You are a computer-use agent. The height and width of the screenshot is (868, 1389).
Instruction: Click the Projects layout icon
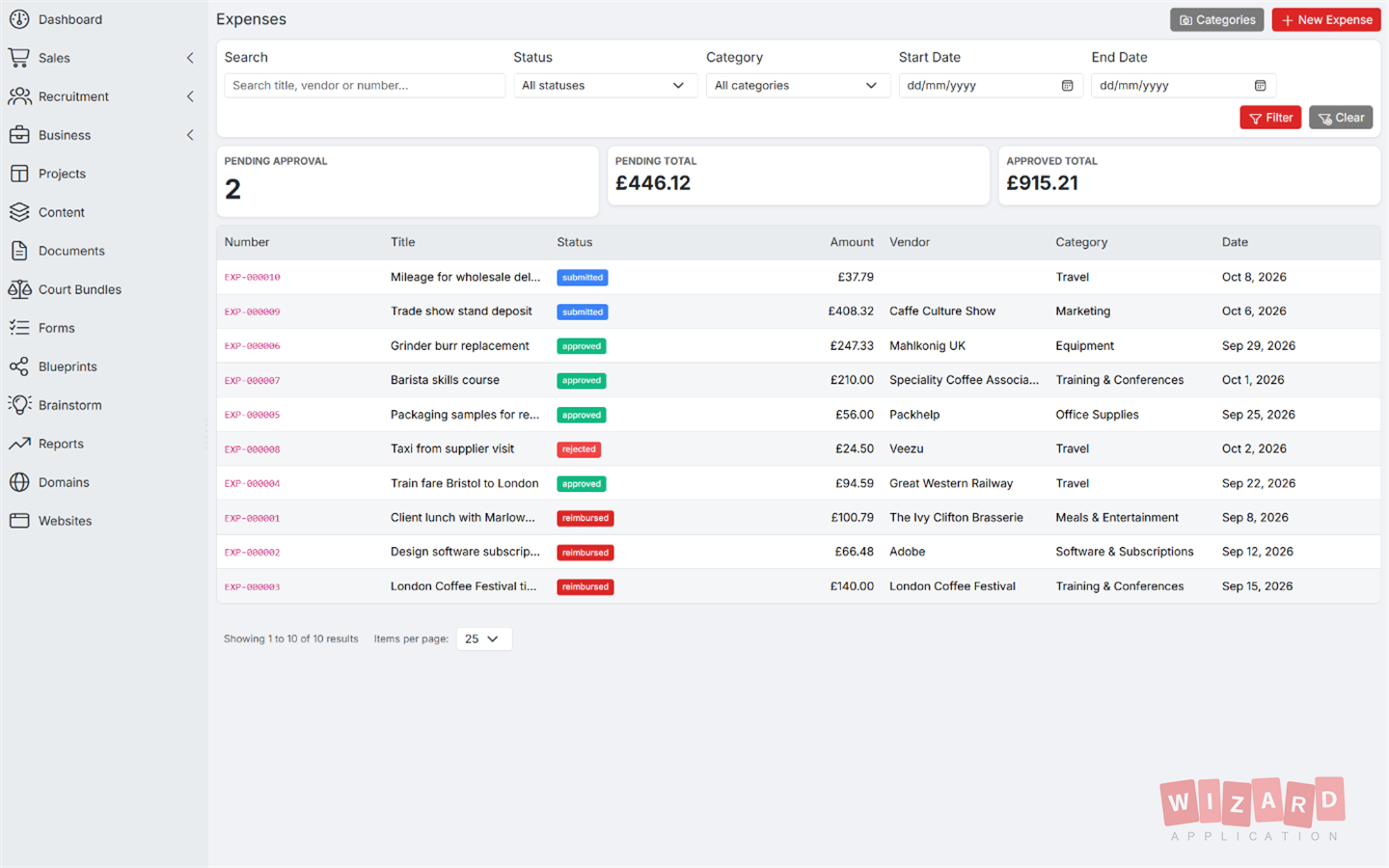pos(19,174)
